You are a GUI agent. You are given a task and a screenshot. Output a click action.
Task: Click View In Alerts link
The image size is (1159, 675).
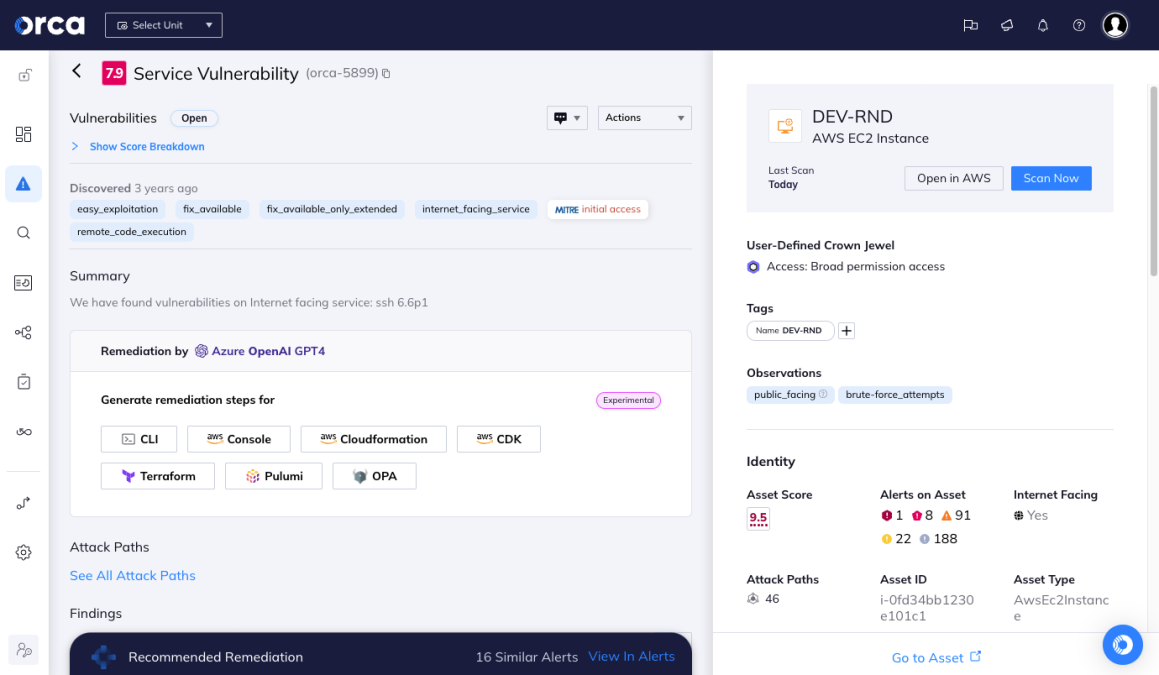631,657
